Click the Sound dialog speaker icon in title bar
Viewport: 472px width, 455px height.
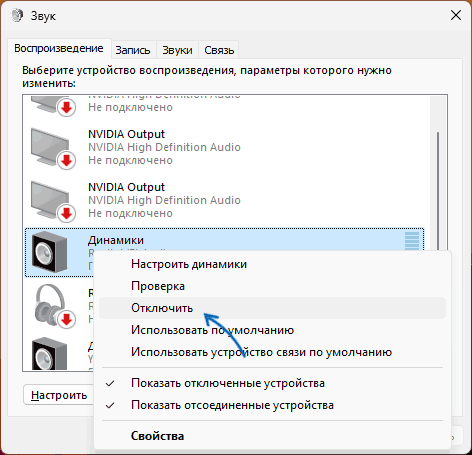(x=17, y=16)
